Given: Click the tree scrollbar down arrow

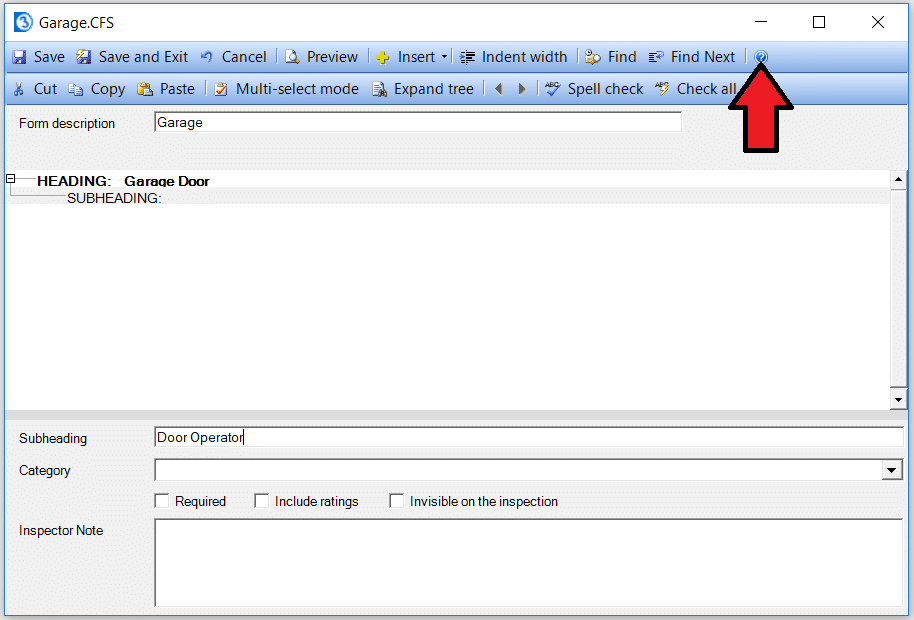Looking at the screenshot, I should (x=898, y=399).
